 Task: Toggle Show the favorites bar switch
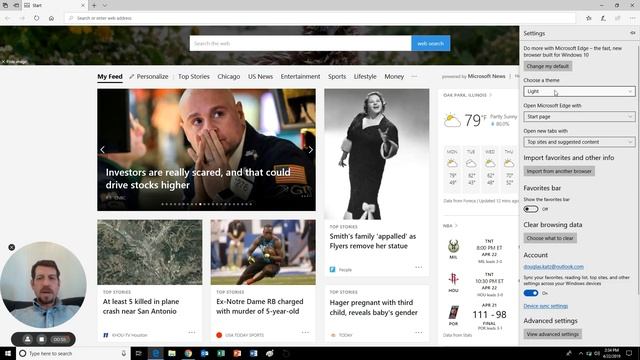point(531,209)
